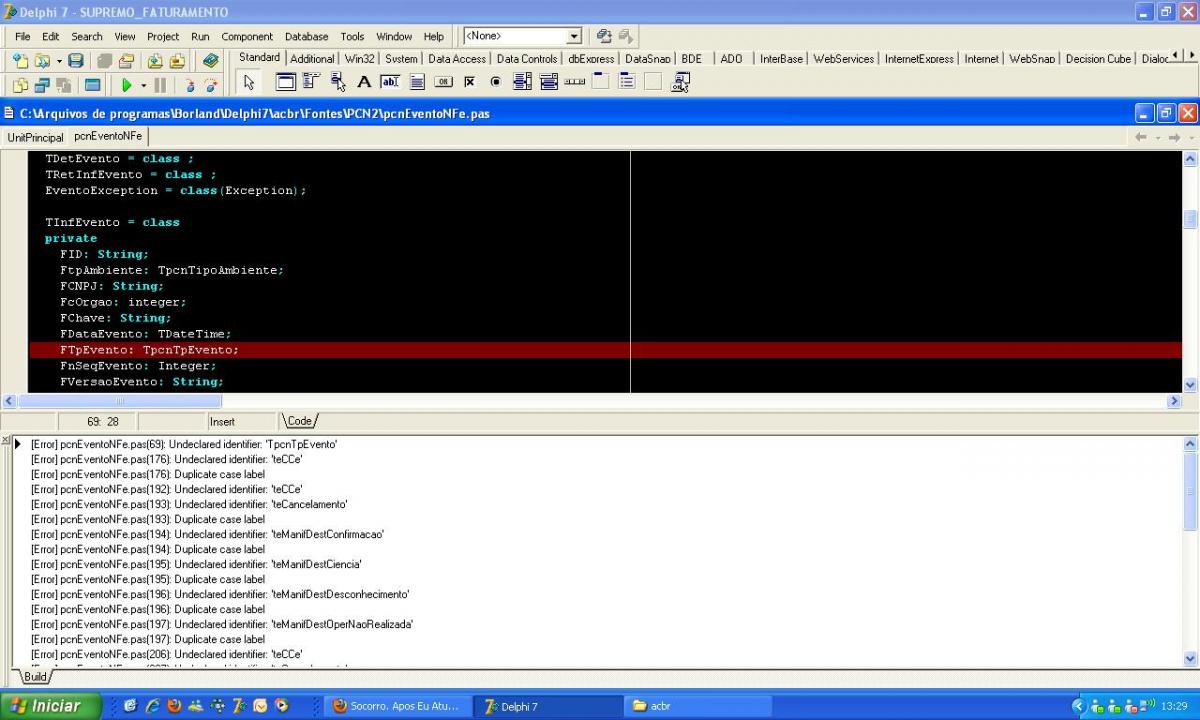This screenshot has width=1200, height=720.
Task: Click the Open file toolbar icon
Action: (42, 60)
